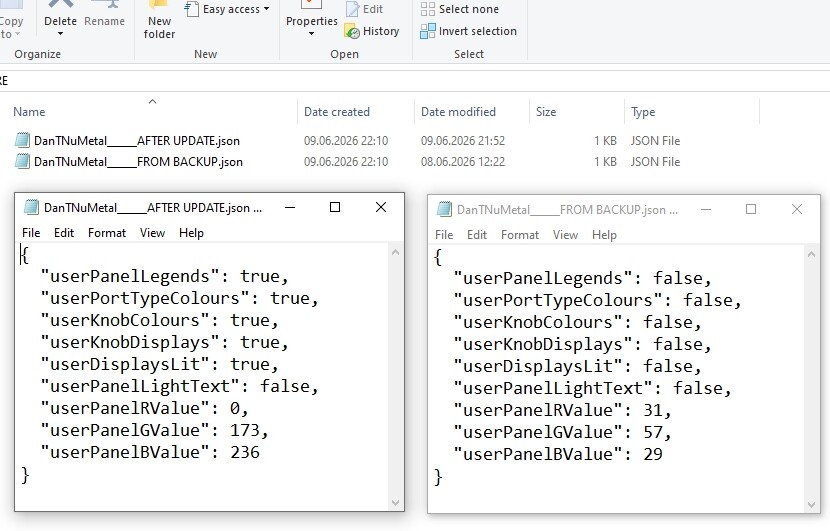The height and width of the screenshot is (531, 830).
Task: Open the Easy access dropdown
Action: (228, 9)
